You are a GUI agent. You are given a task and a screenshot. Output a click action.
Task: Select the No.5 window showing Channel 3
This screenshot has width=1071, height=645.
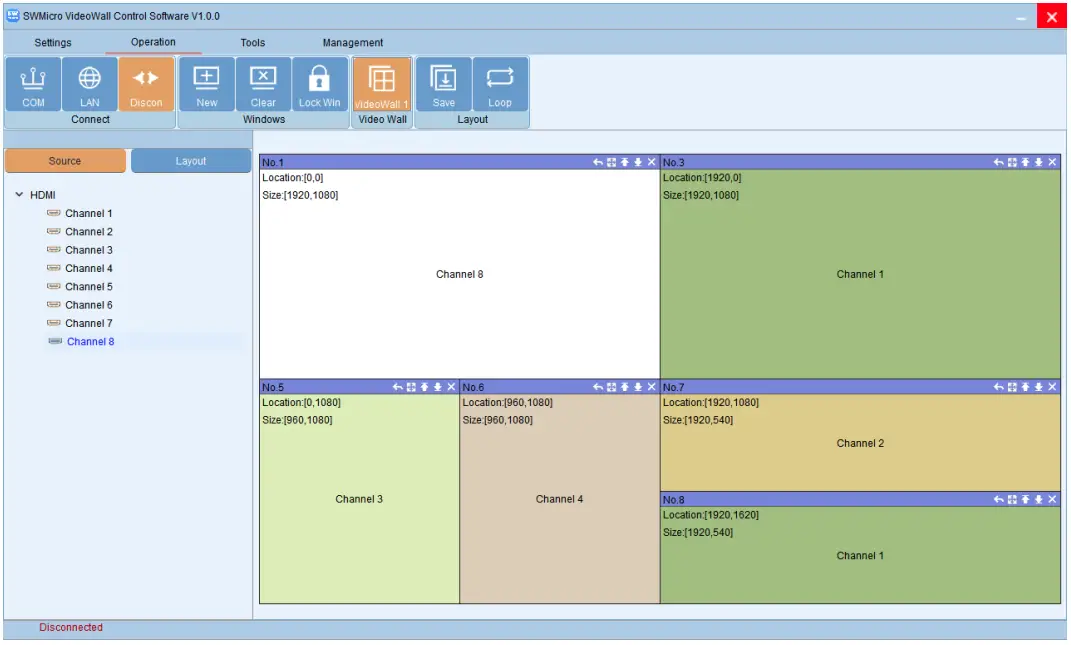coord(359,499)
